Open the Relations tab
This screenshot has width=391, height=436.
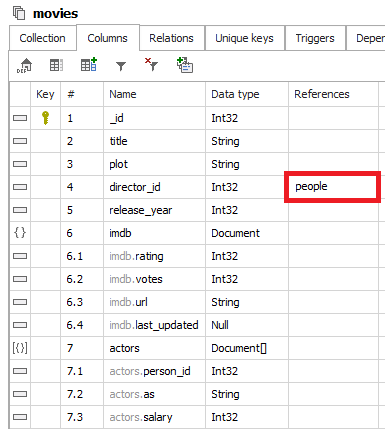coord(171,38)
